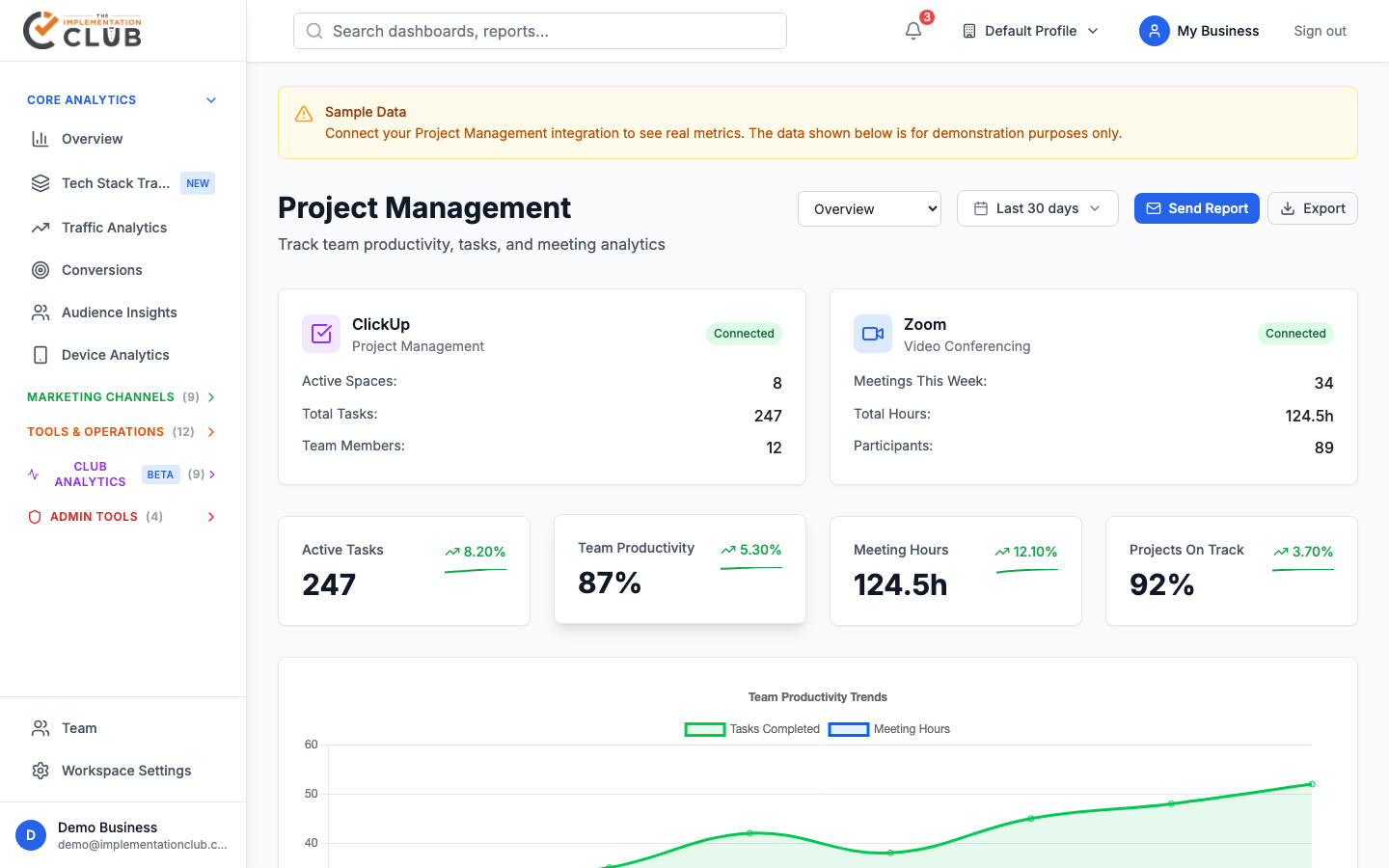The height and width of the screenshot is (868, 1389).
Task: Click the Implementation Club logo
Action: tap(83, 31)
